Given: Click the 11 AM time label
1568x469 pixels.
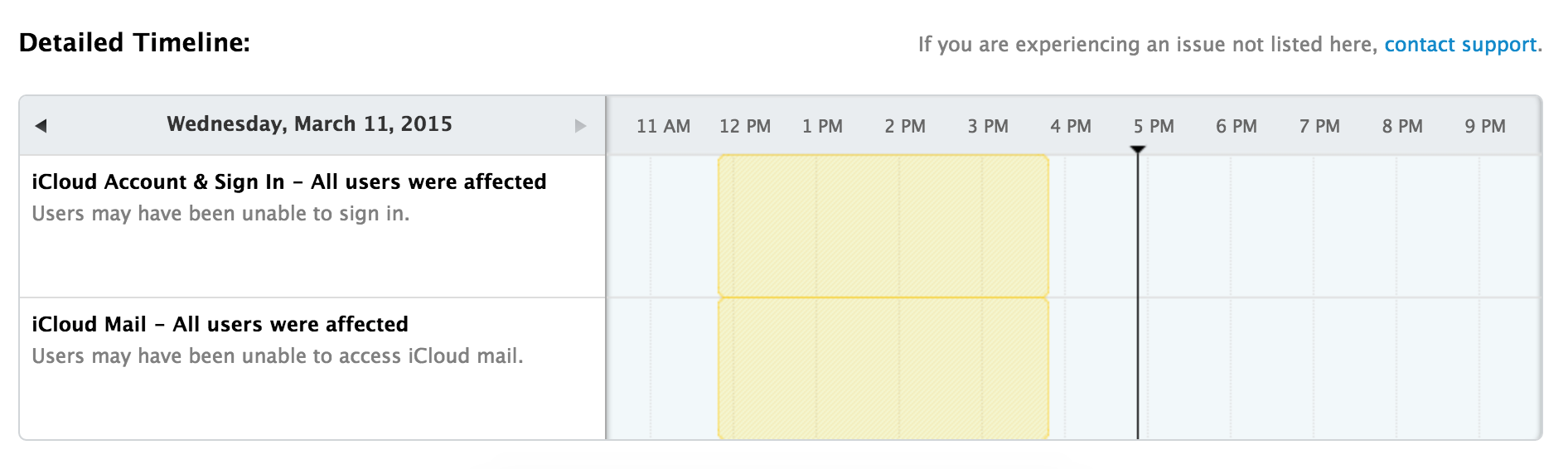Looking at the screenshot, I should 663,127.
